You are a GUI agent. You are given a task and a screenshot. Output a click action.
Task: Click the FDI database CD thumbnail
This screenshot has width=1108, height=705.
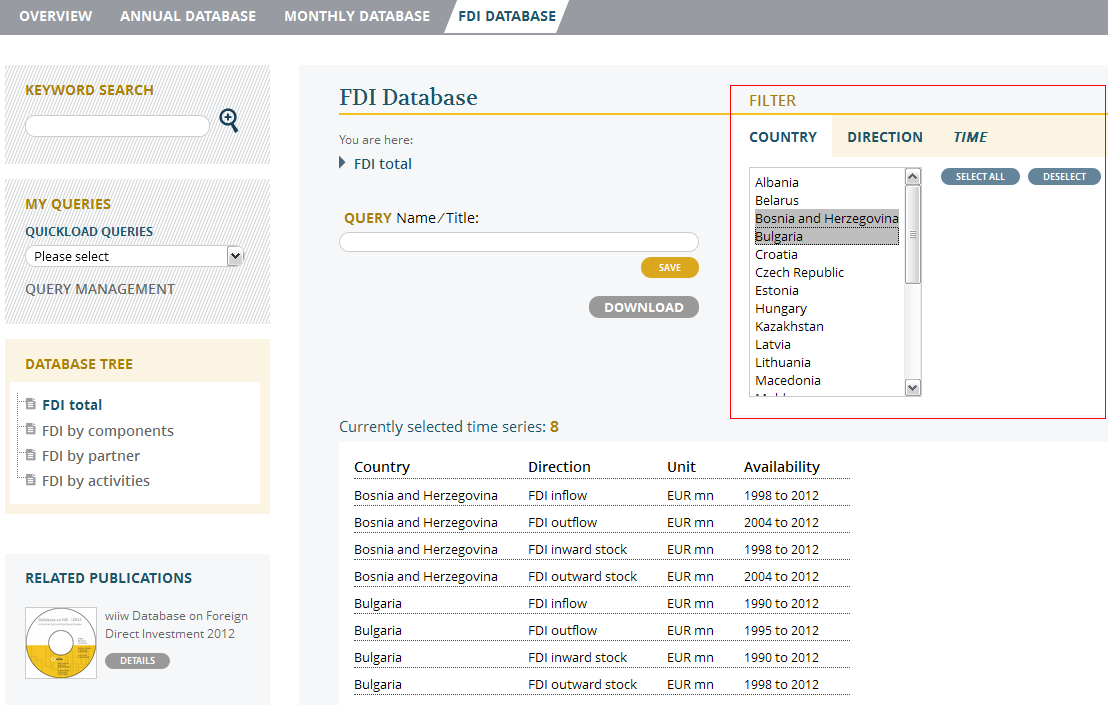click(61, 643)
